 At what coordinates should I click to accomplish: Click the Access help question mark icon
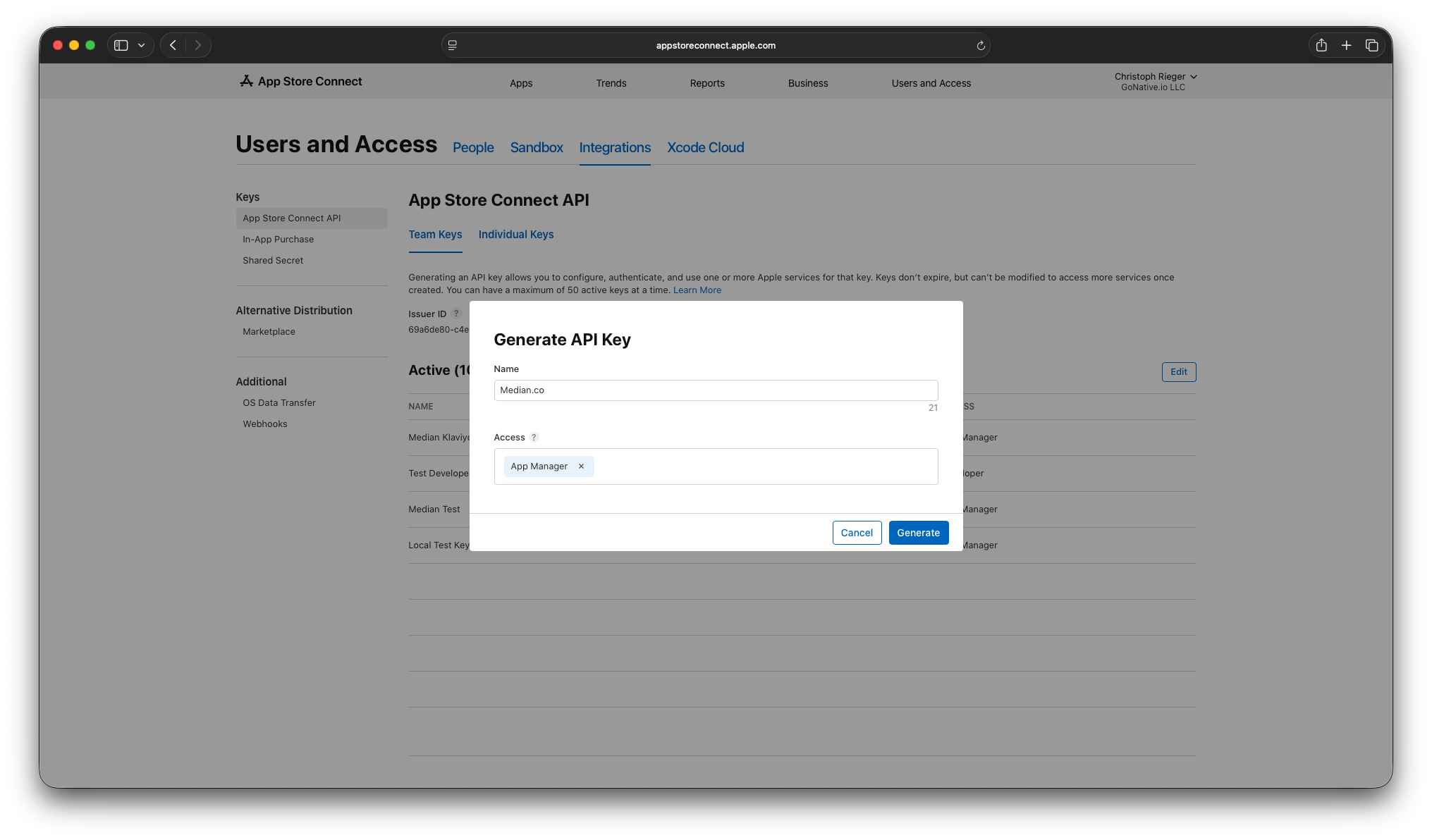pos(534,438)
